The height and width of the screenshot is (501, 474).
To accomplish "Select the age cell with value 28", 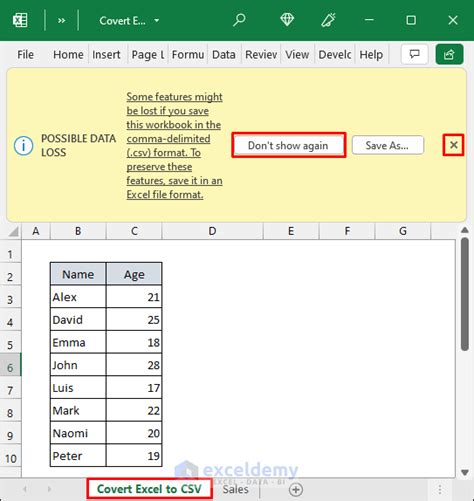I will [x=134, y=365].
